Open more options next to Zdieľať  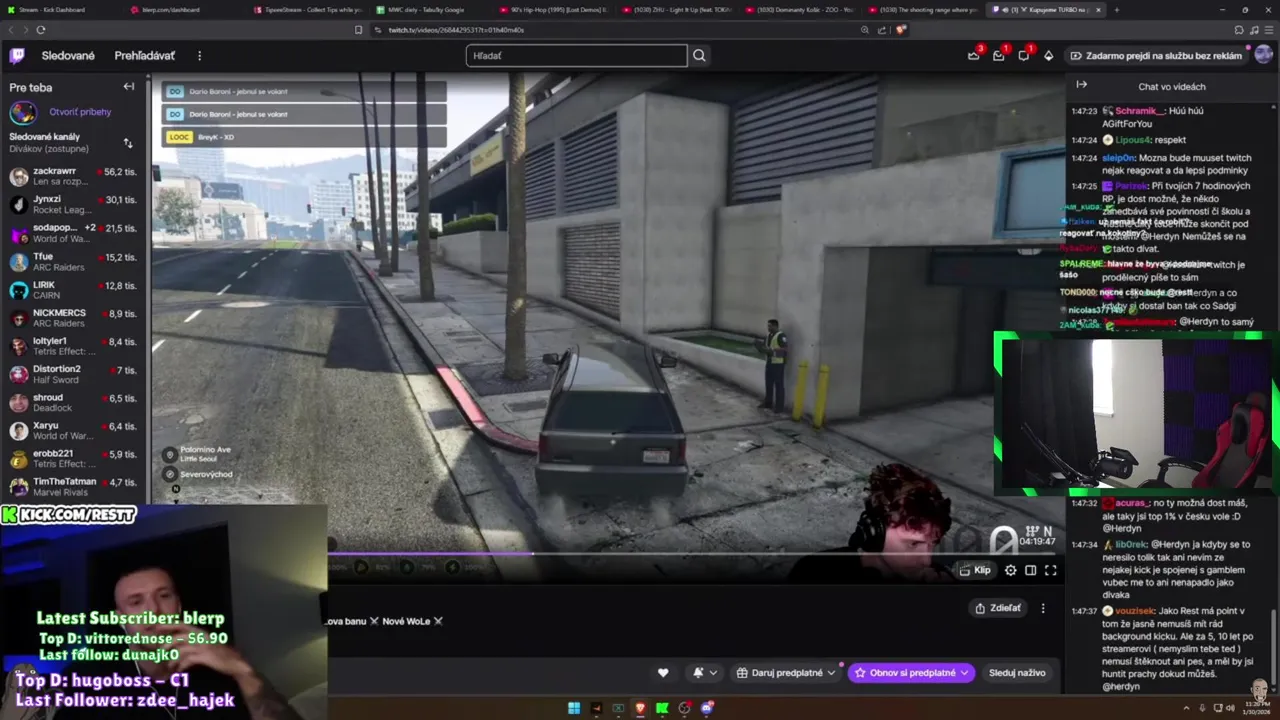coord(1043,608)
